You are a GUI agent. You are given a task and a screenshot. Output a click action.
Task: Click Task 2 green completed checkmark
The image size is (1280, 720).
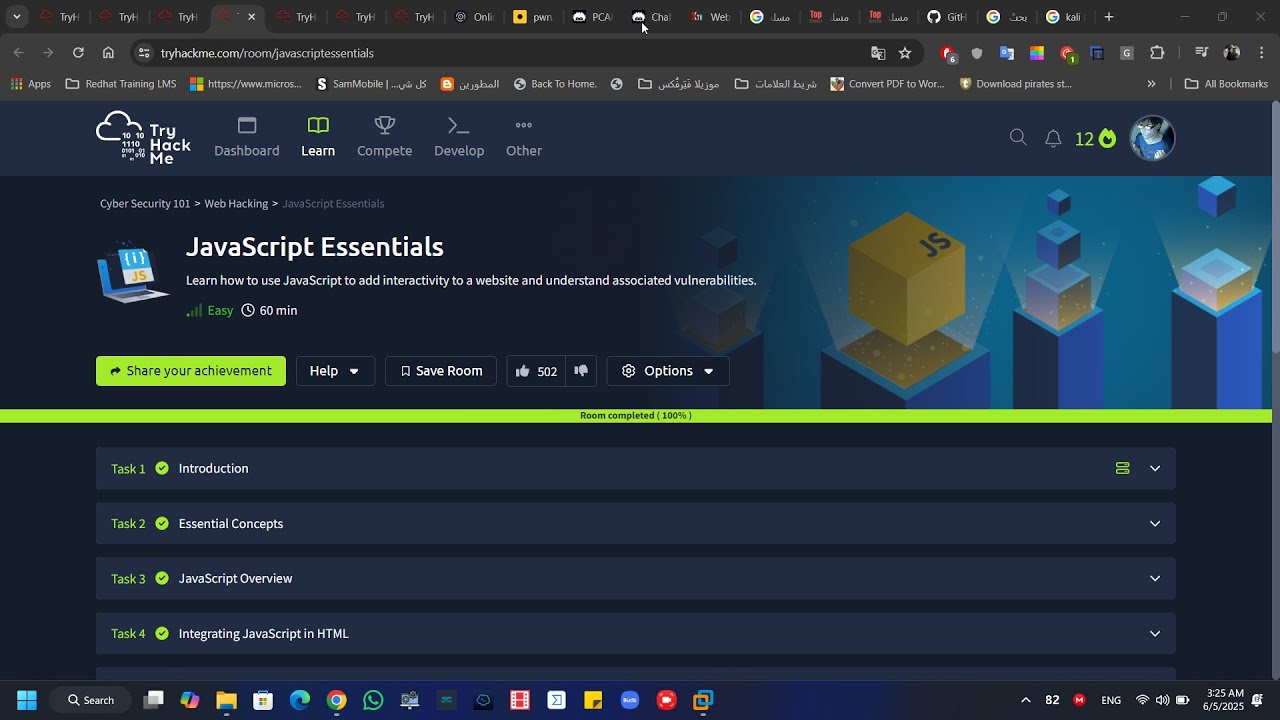pos(162,524)
